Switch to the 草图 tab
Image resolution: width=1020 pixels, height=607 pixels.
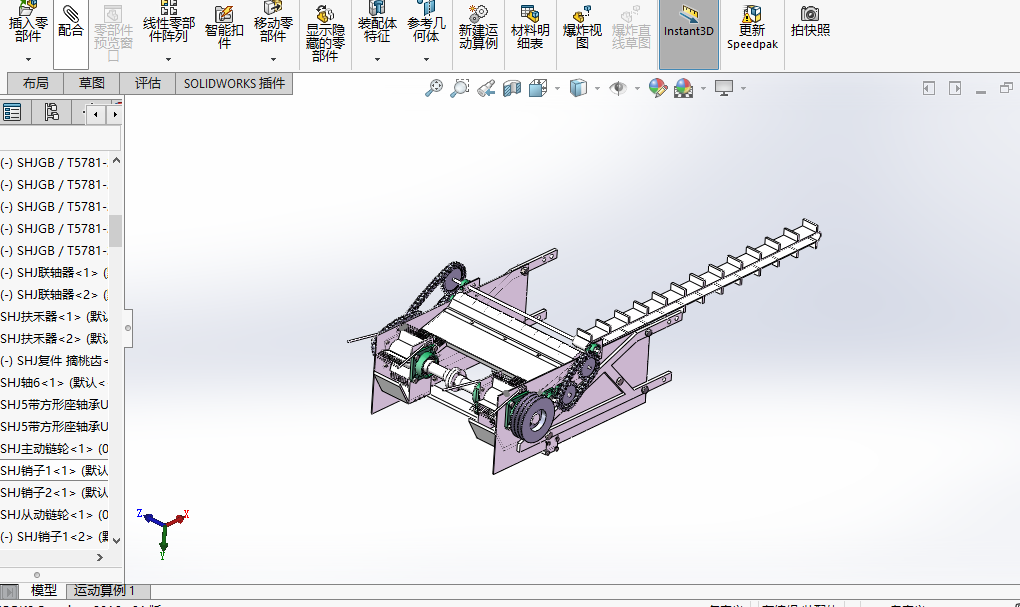tap(92, 83)
